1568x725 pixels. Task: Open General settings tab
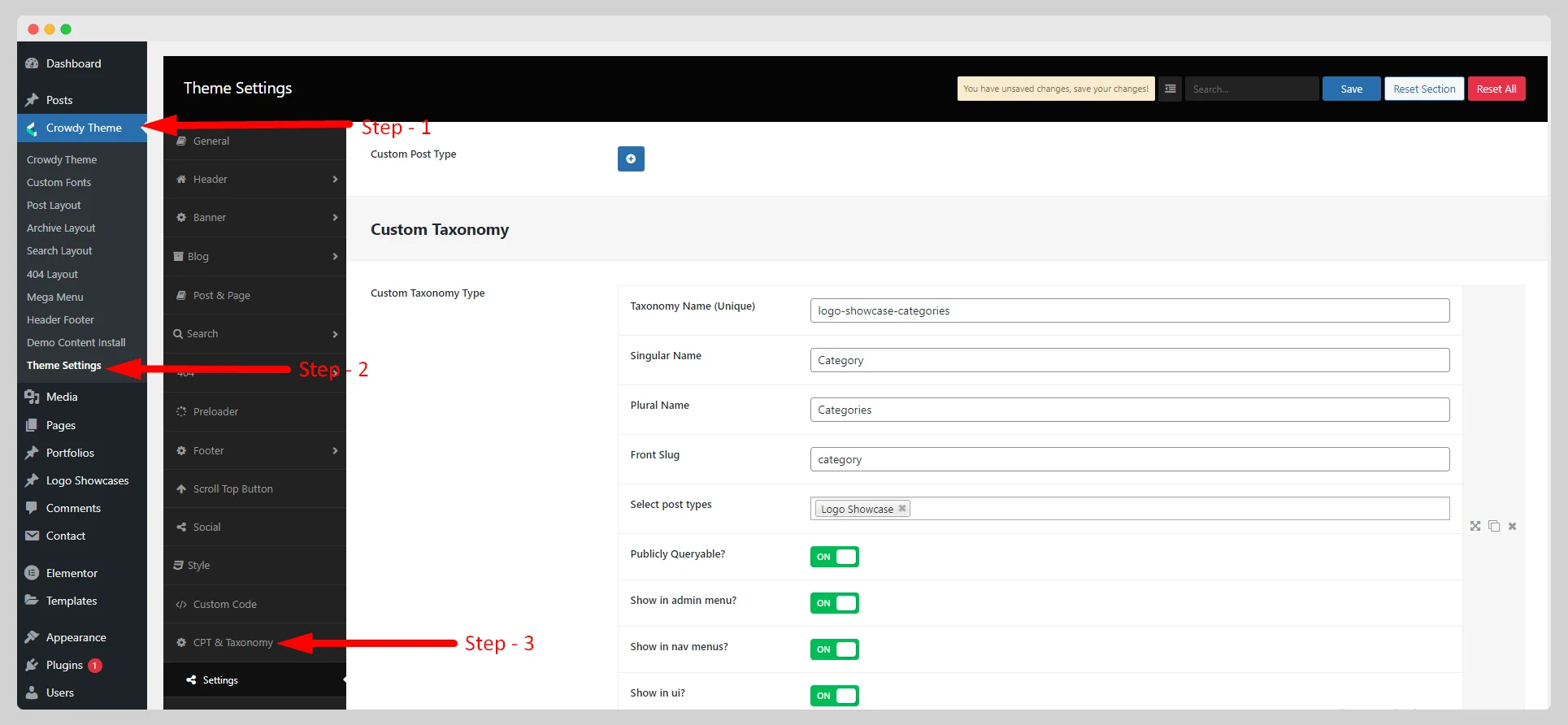pyautogui.click(x=254, y=141)
